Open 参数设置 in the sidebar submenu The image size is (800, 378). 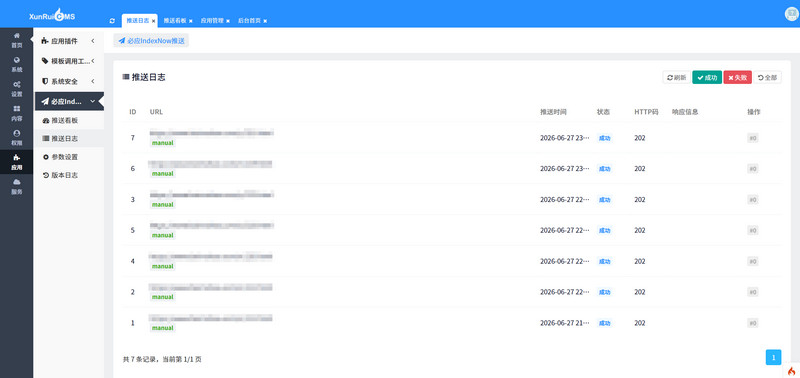65,157
